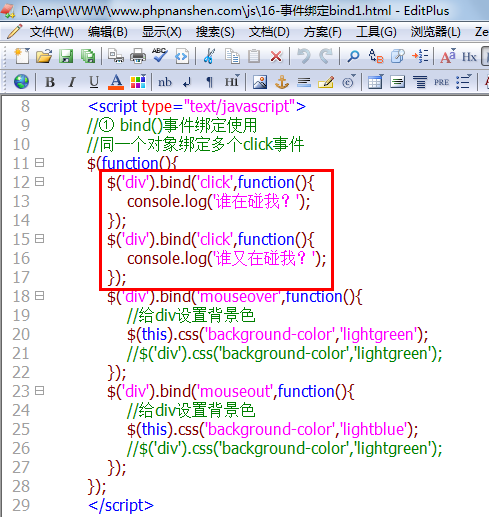The width and height of the screenshot is (489, 517).
Task: Collapse the fold marker on line 15
Action: [40, 239]
